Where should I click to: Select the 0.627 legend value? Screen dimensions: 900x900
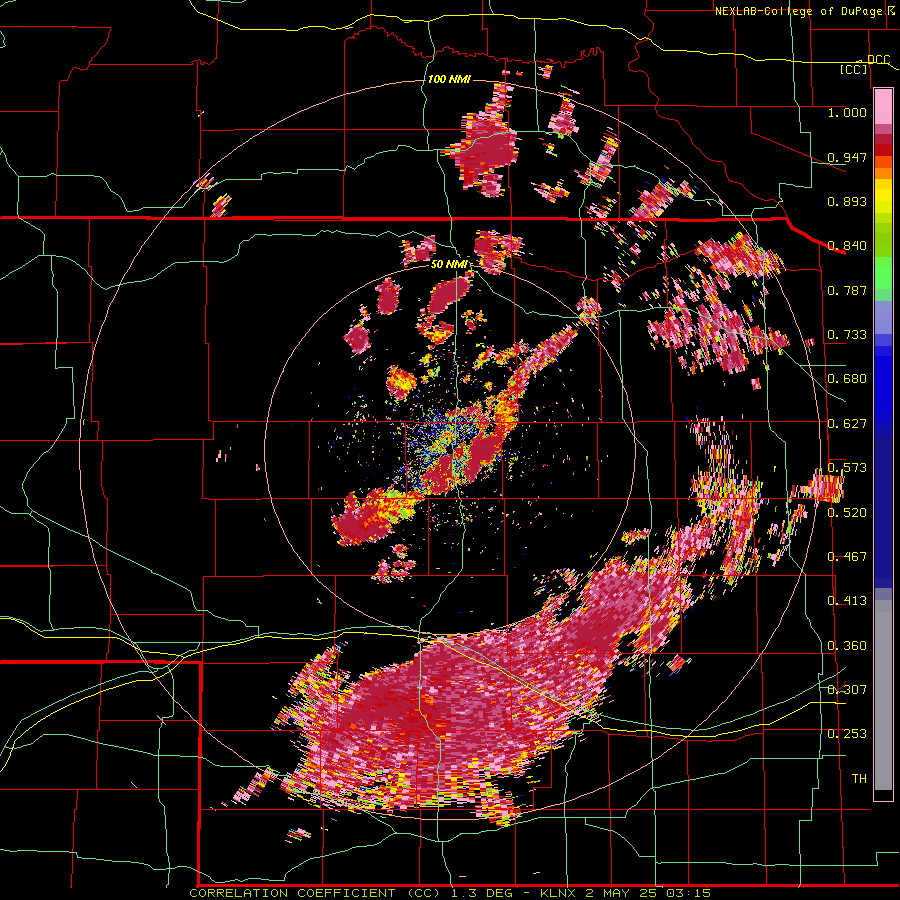point(847,424)
